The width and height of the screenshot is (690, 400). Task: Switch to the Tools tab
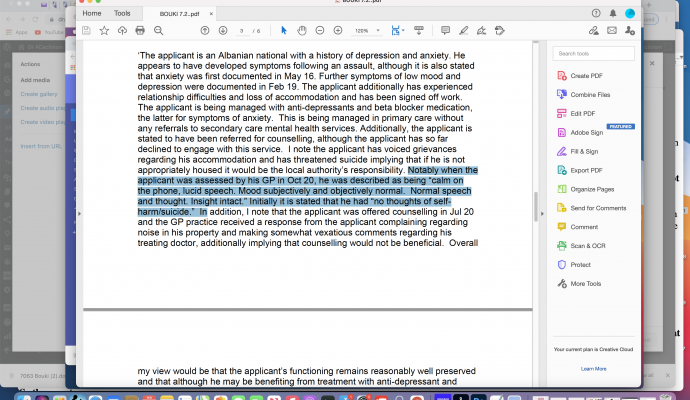coord(122,13)
